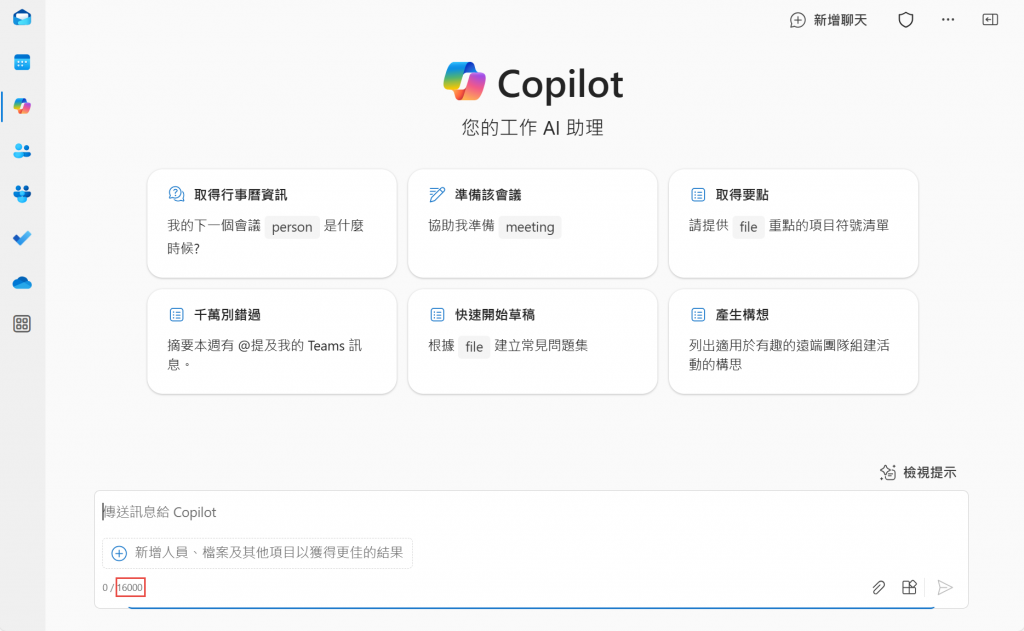Open the Calendar app in the sidebar
This screenshot has width=1024, height=631.
pos(22,62)
